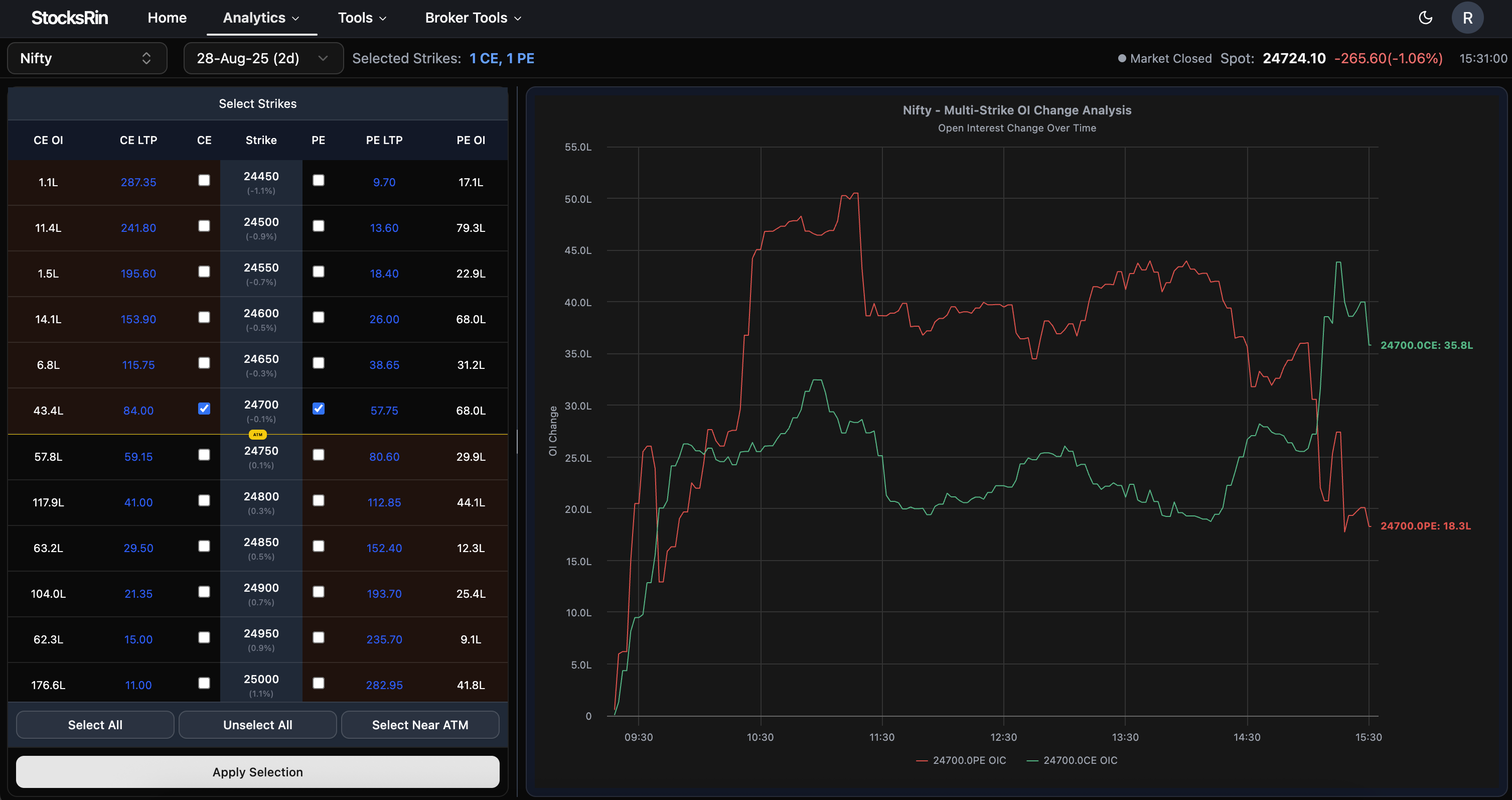Click the Strike column header
The height and width of the screenshot is (800, 1512).
[261, 141]
